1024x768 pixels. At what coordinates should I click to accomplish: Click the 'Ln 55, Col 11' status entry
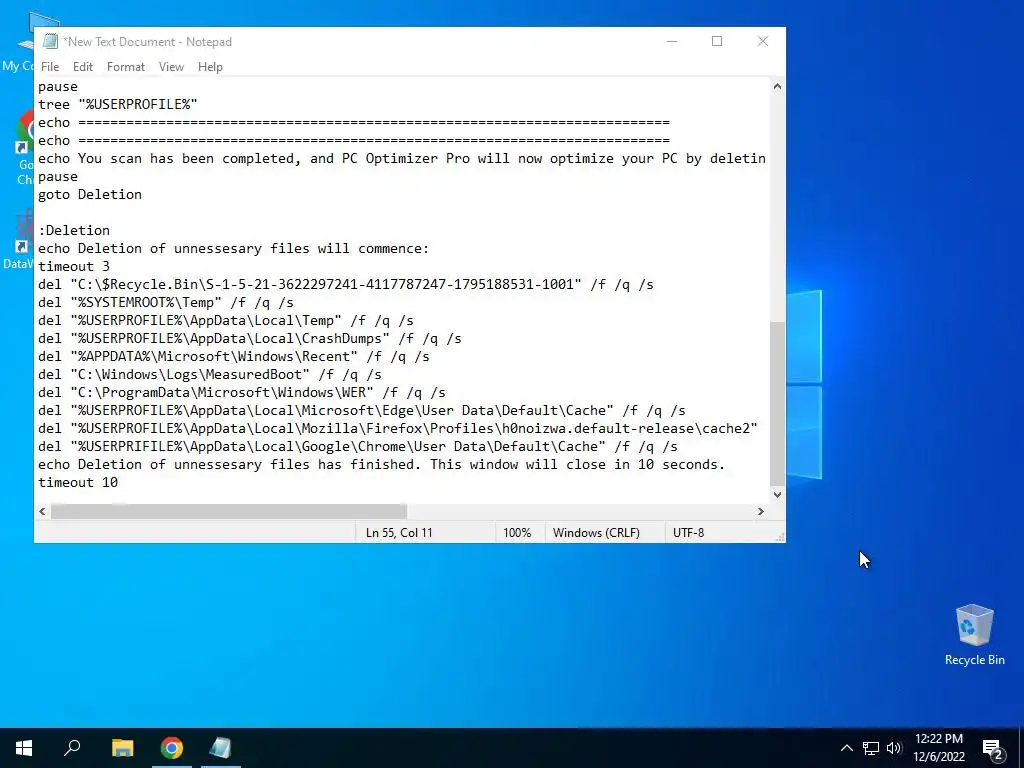[399, 533]
